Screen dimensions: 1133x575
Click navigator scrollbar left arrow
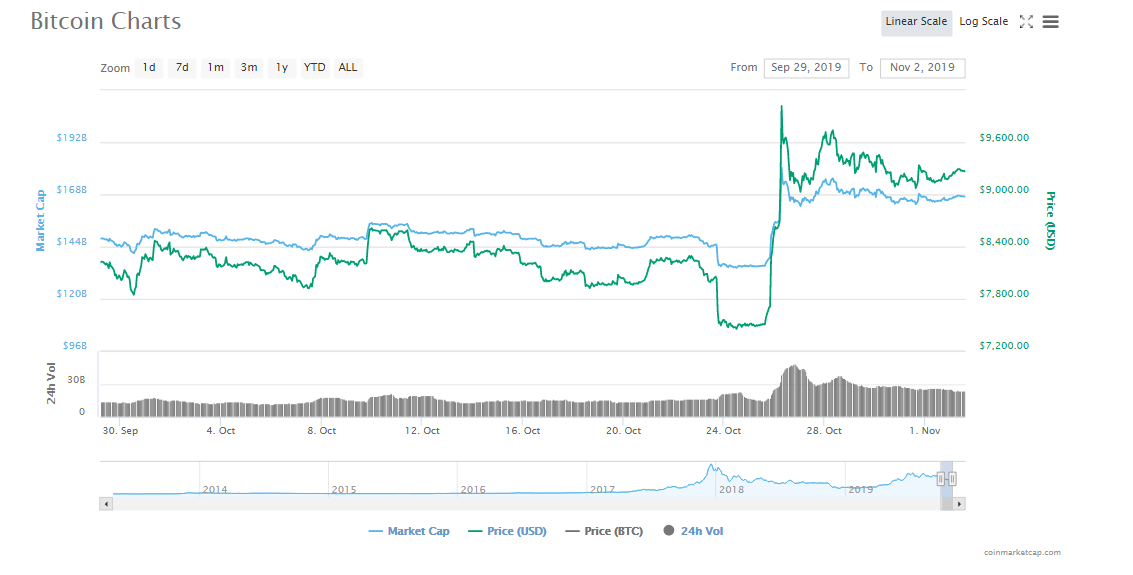pyautogui.click(x=106, y=503)
